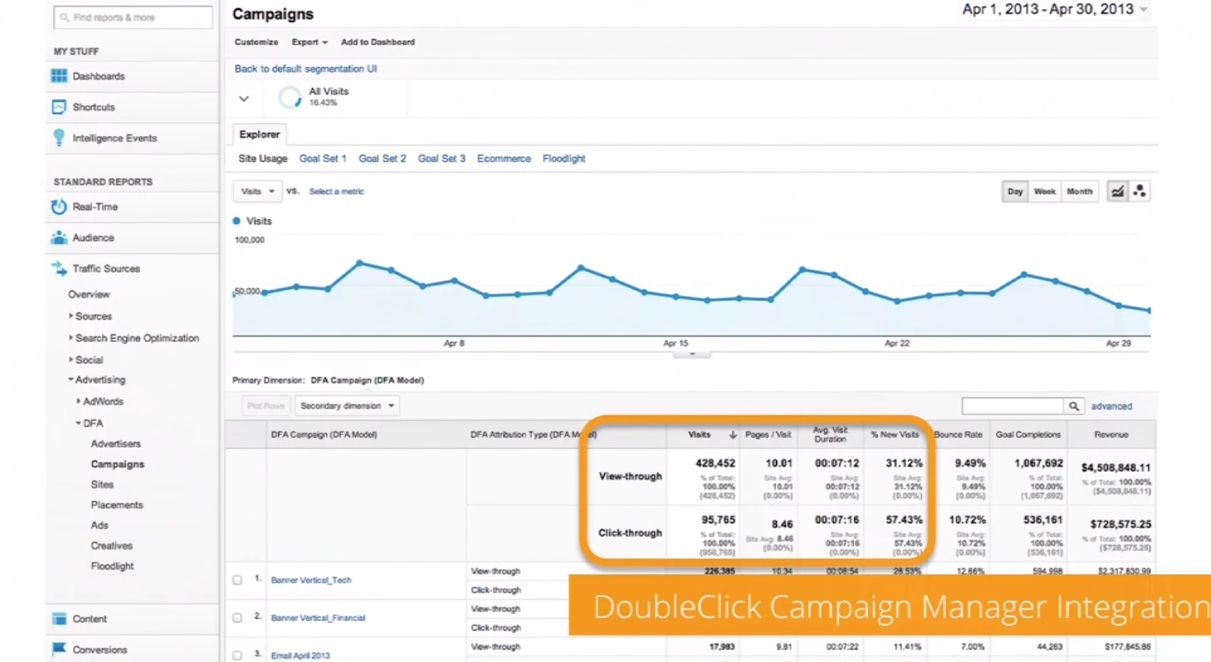Open Banner Vertical_Tech campaign link
1211x662 pixels.
click(311, 580)
